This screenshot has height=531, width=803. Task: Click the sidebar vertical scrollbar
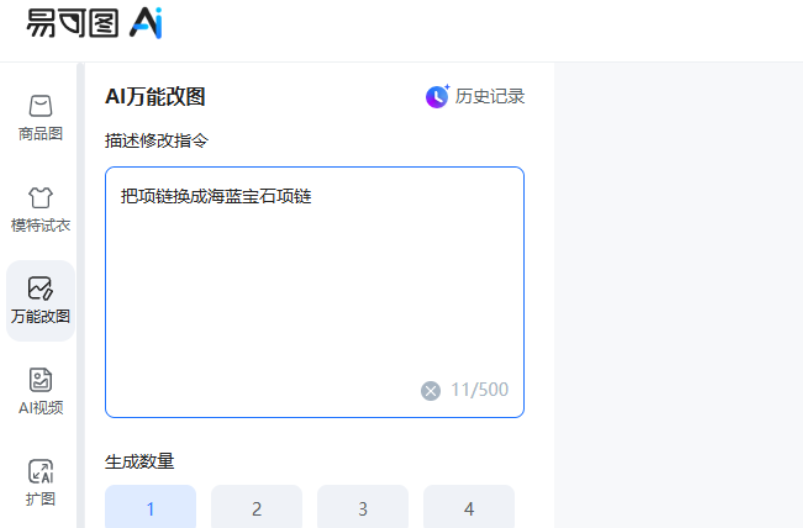click(81, 300)
